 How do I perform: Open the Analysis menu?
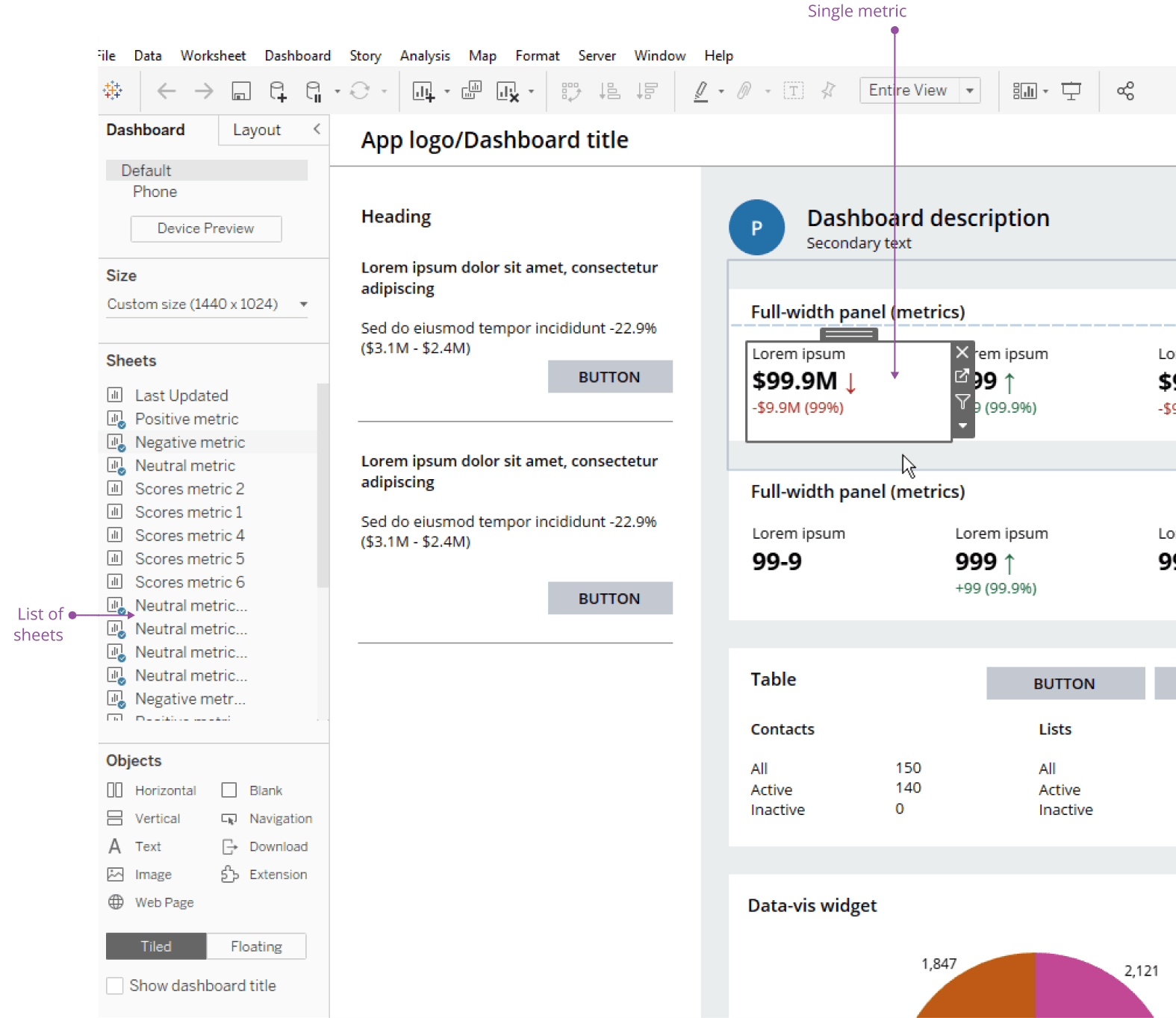[x=425, y=56]
